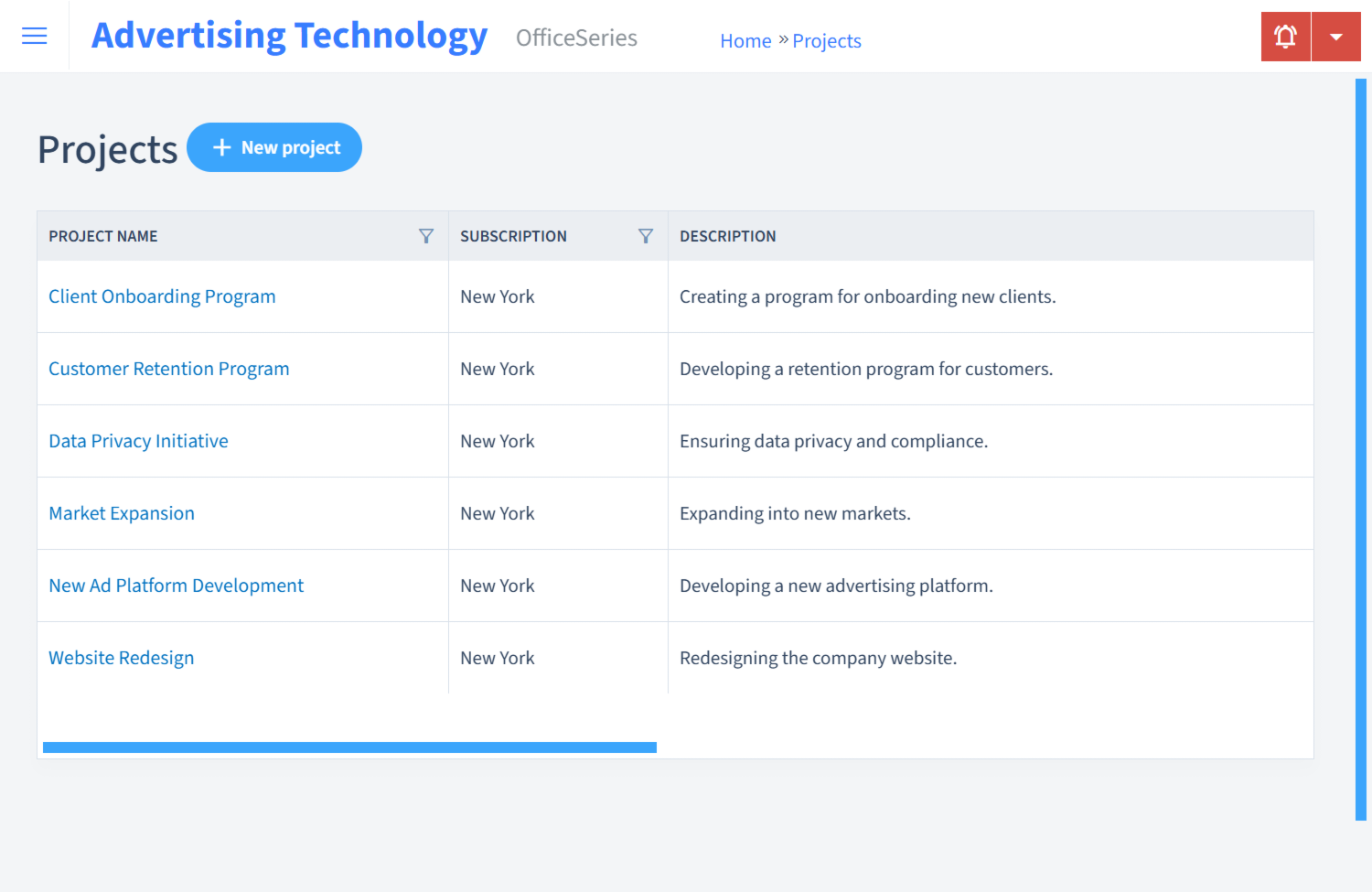Open the Customer Retention Program project
The width and height of the screenshot is (1372, 892).
point(168,368)
